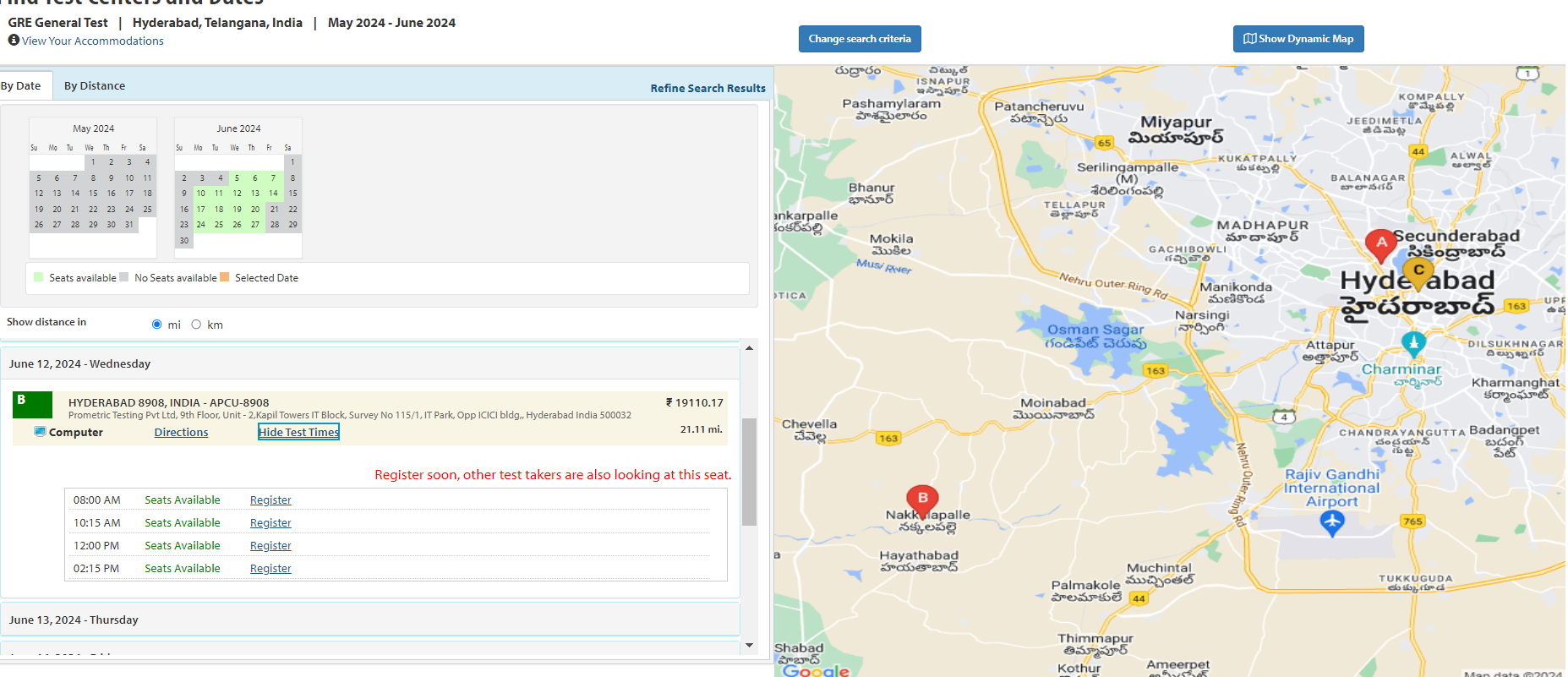The width and height of the screenshot is (1568, 677).
Task: Click the results list scrollbar thumb
Action: pyautogui.click(x=749, y=472)
